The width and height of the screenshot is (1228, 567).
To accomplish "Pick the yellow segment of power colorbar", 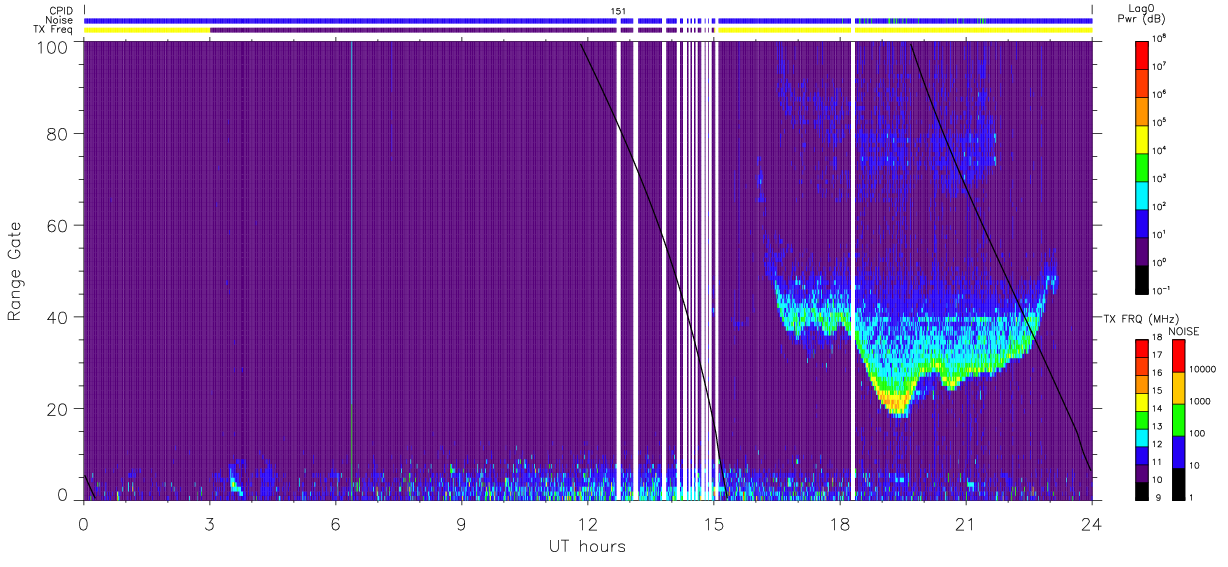I will click(x=1143, y=137).
